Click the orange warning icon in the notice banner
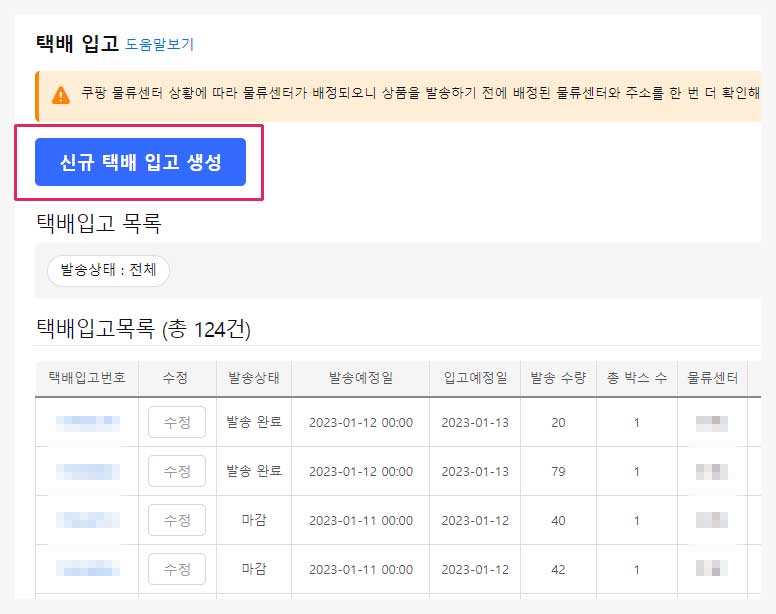The width and height of the screenshot is (776, 614). [61, 96]
